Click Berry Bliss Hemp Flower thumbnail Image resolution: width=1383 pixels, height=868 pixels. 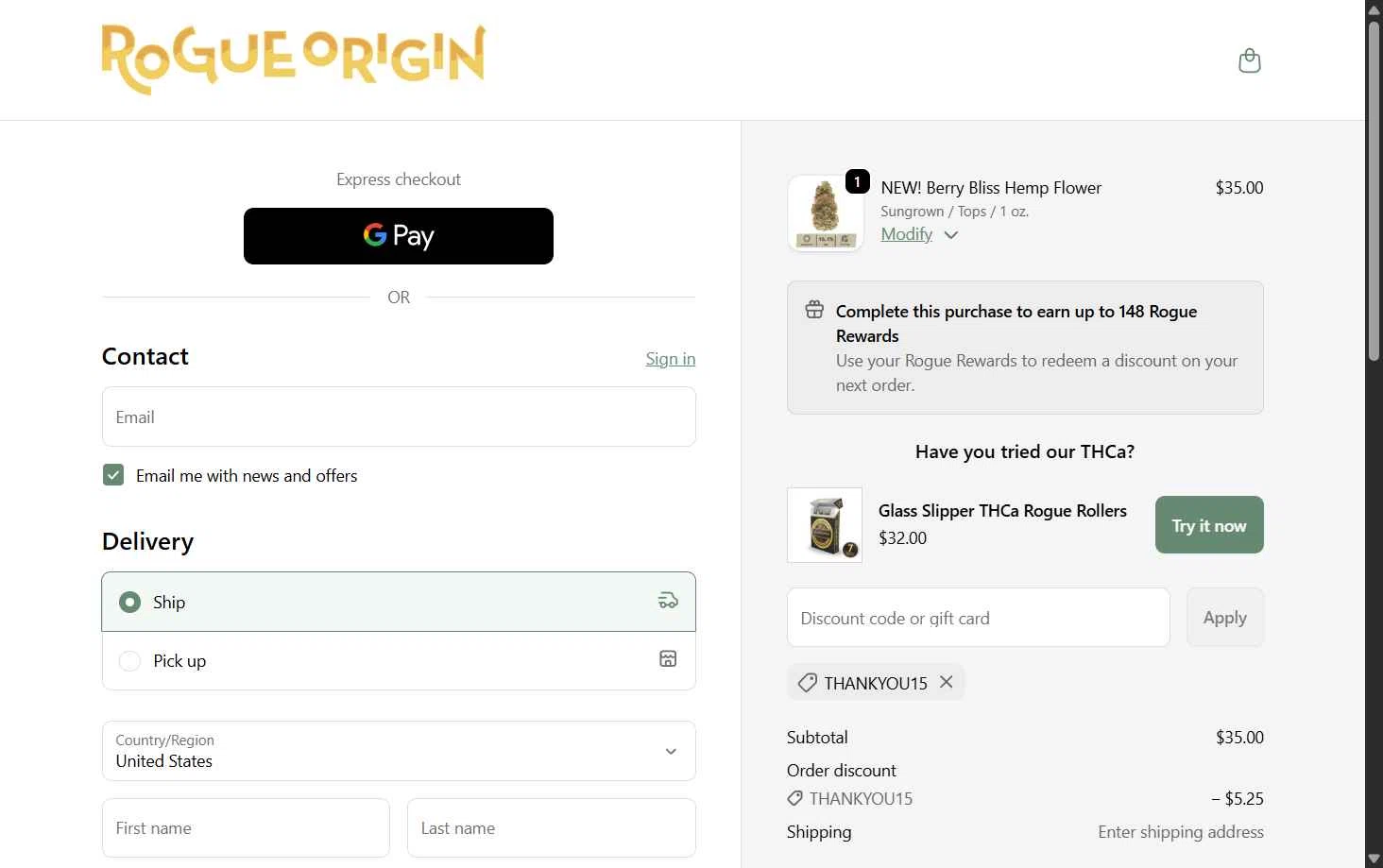pos(825,213)
